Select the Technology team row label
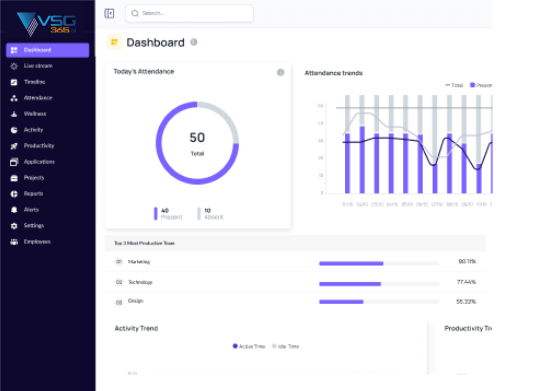The image size is (548, 391). point(140,282)
